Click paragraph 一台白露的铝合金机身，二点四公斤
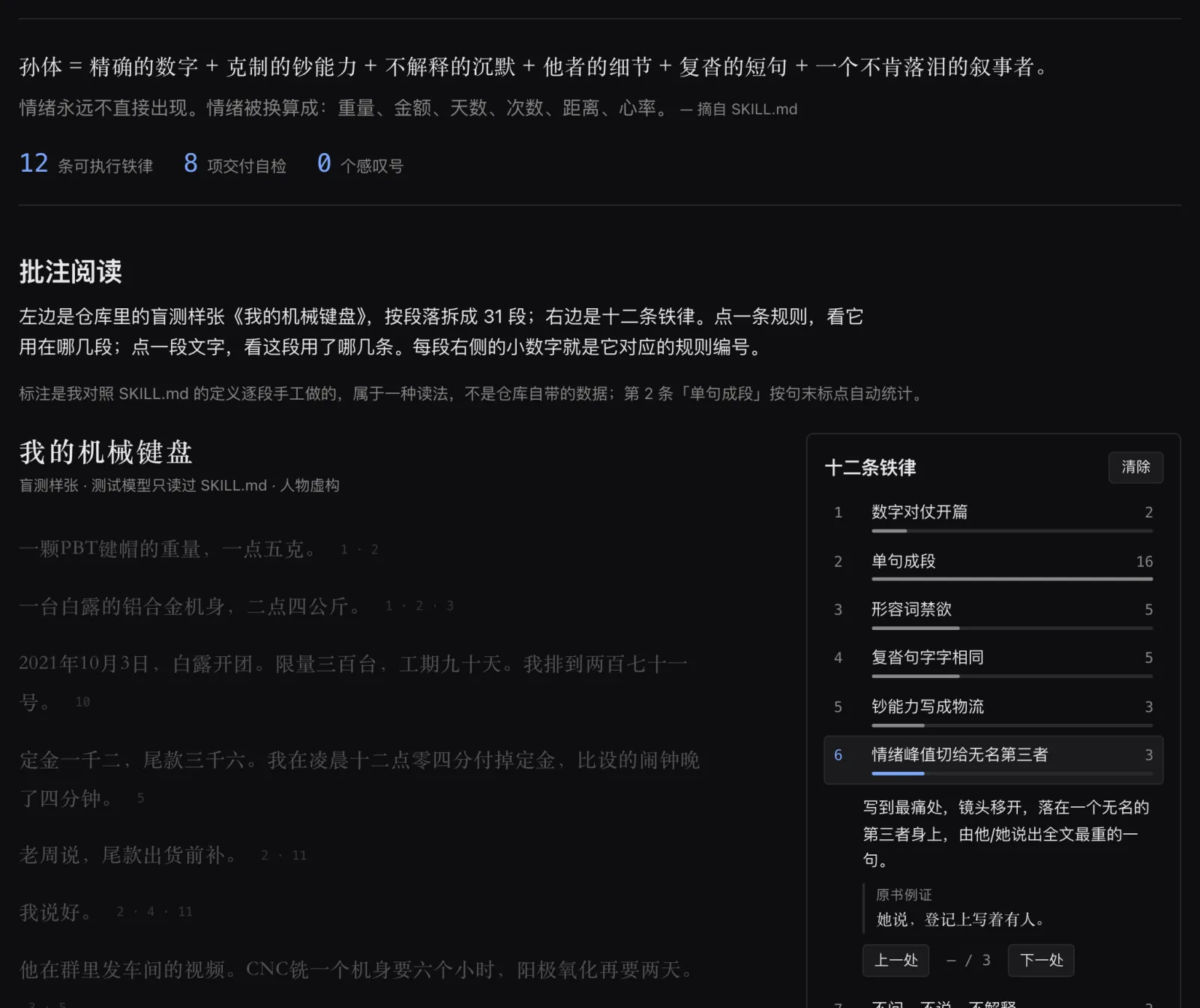 point(190,606)
